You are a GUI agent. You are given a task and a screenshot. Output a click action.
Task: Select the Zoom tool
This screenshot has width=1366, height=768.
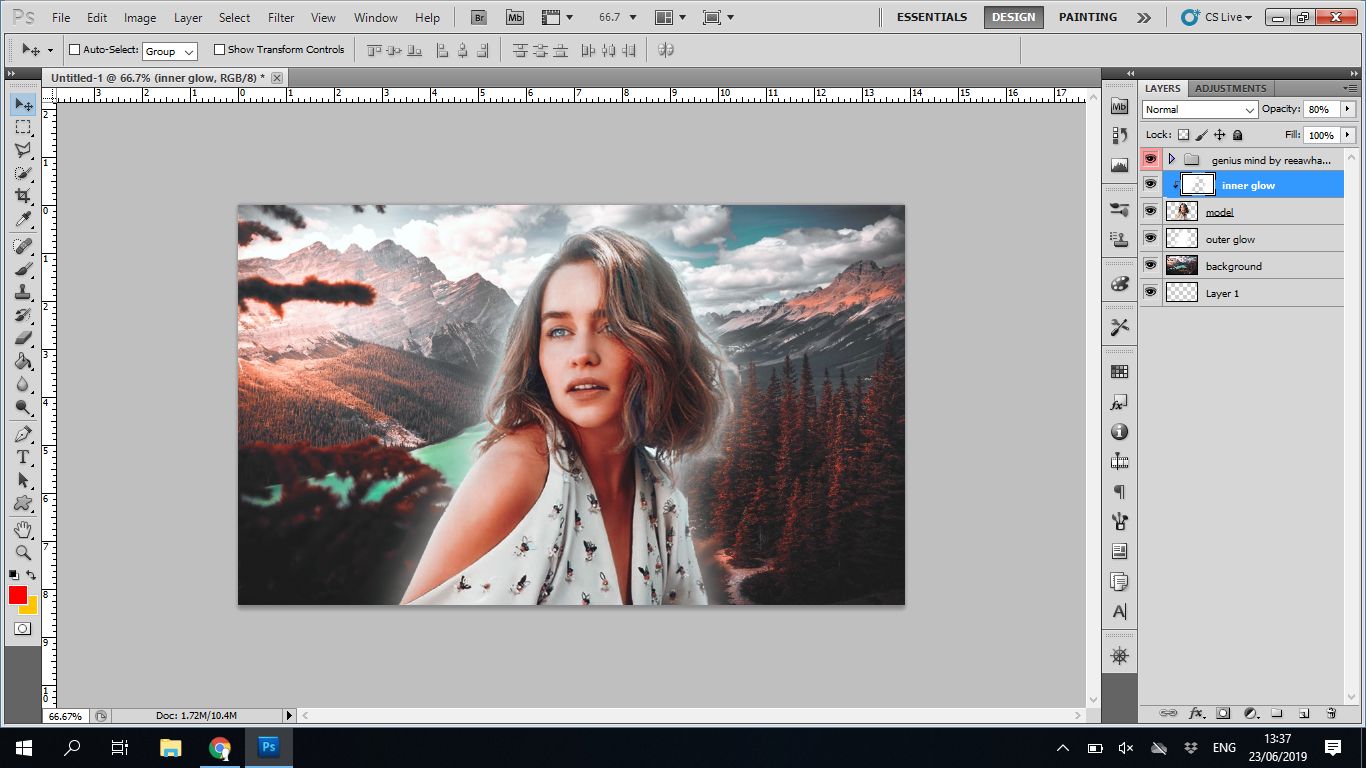click(23, 552)
